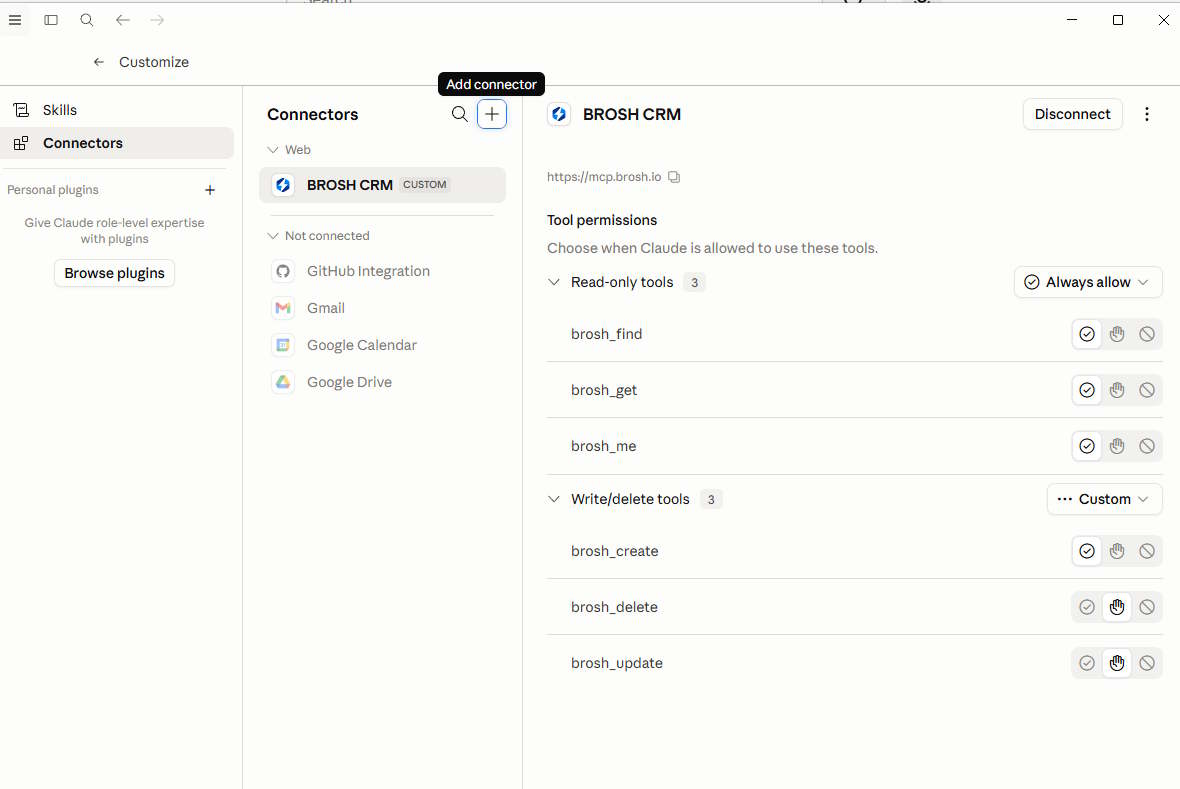The width and height of the screenshot is (1180, 789).
Task: Select Connectors in the sidebar
Action: coord(117,143)
